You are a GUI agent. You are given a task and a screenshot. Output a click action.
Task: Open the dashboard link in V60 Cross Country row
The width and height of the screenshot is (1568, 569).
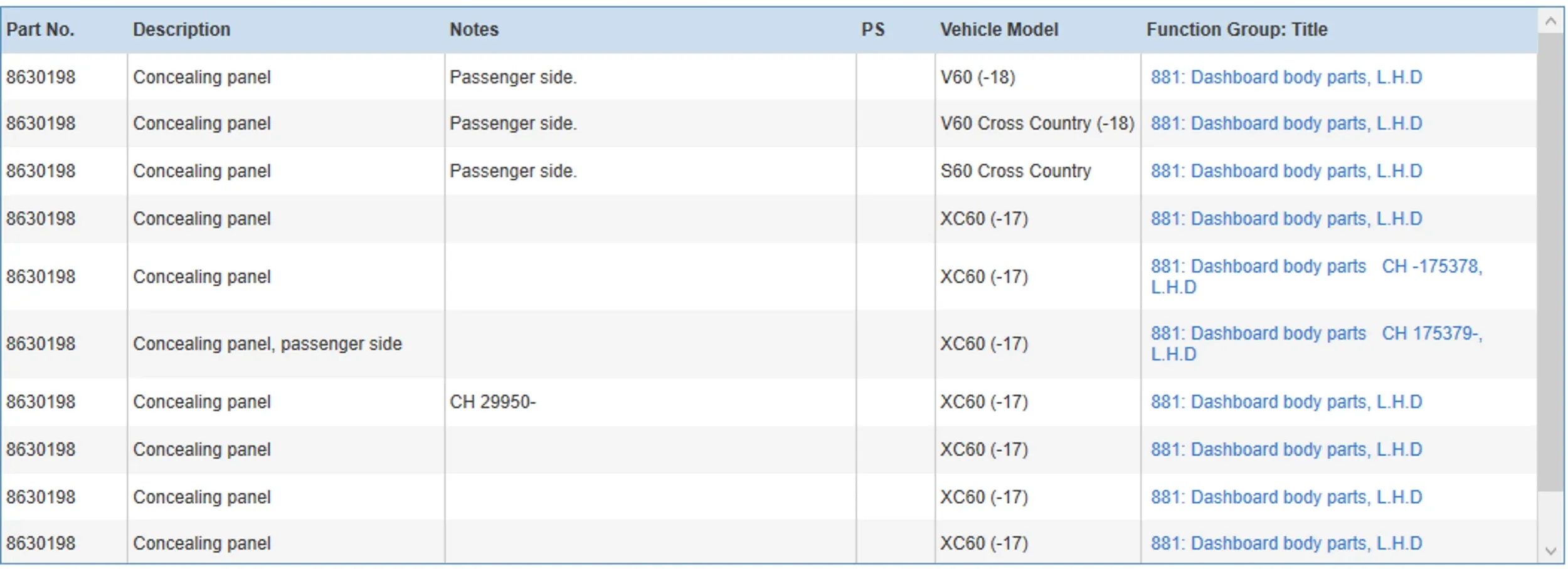point(1286,123)
